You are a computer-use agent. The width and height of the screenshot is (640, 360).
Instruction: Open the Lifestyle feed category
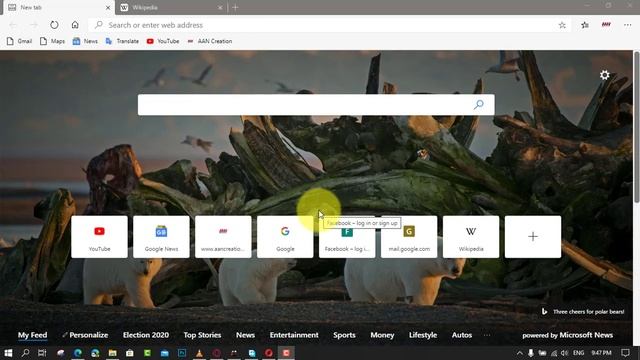tap(423, 335)
